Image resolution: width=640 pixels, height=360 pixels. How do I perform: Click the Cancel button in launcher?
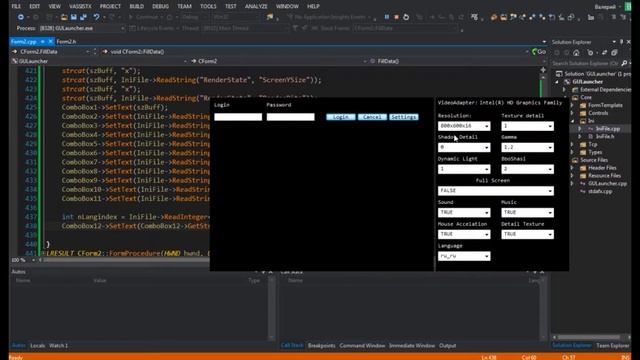pyautogui.click(x=372, y=117)
